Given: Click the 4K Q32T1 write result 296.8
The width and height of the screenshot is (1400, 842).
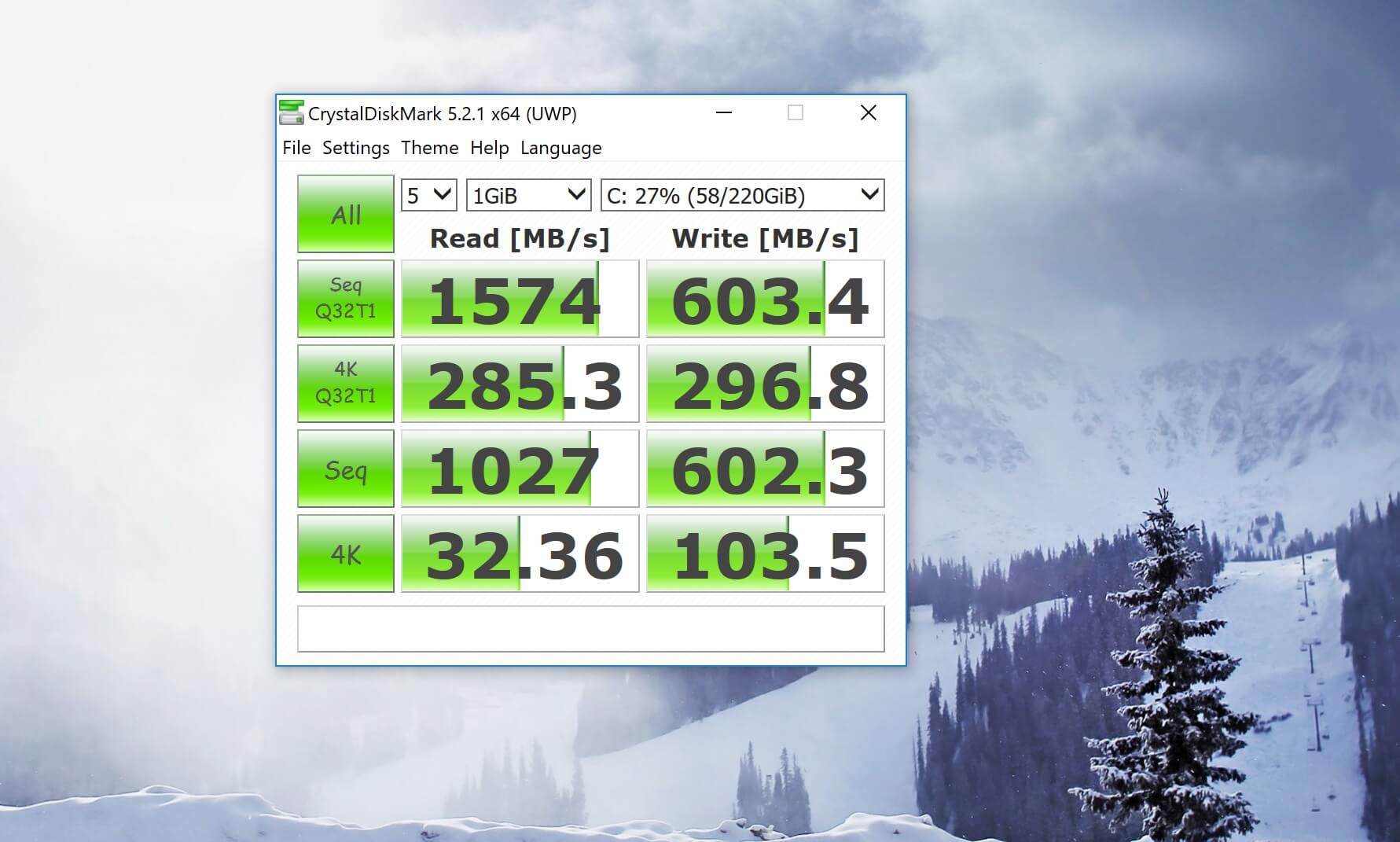Looking at the screenshot, I should [x=766, y=384].
